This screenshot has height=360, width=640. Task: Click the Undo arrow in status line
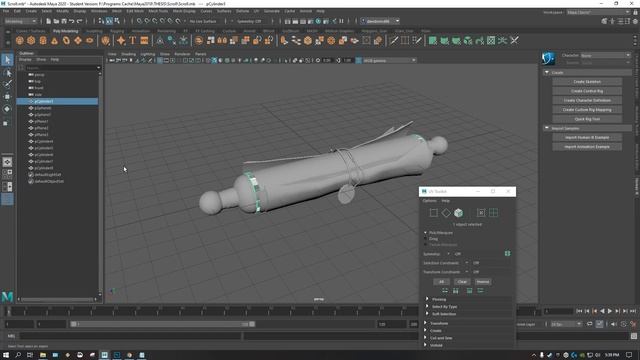click(72, 21)
